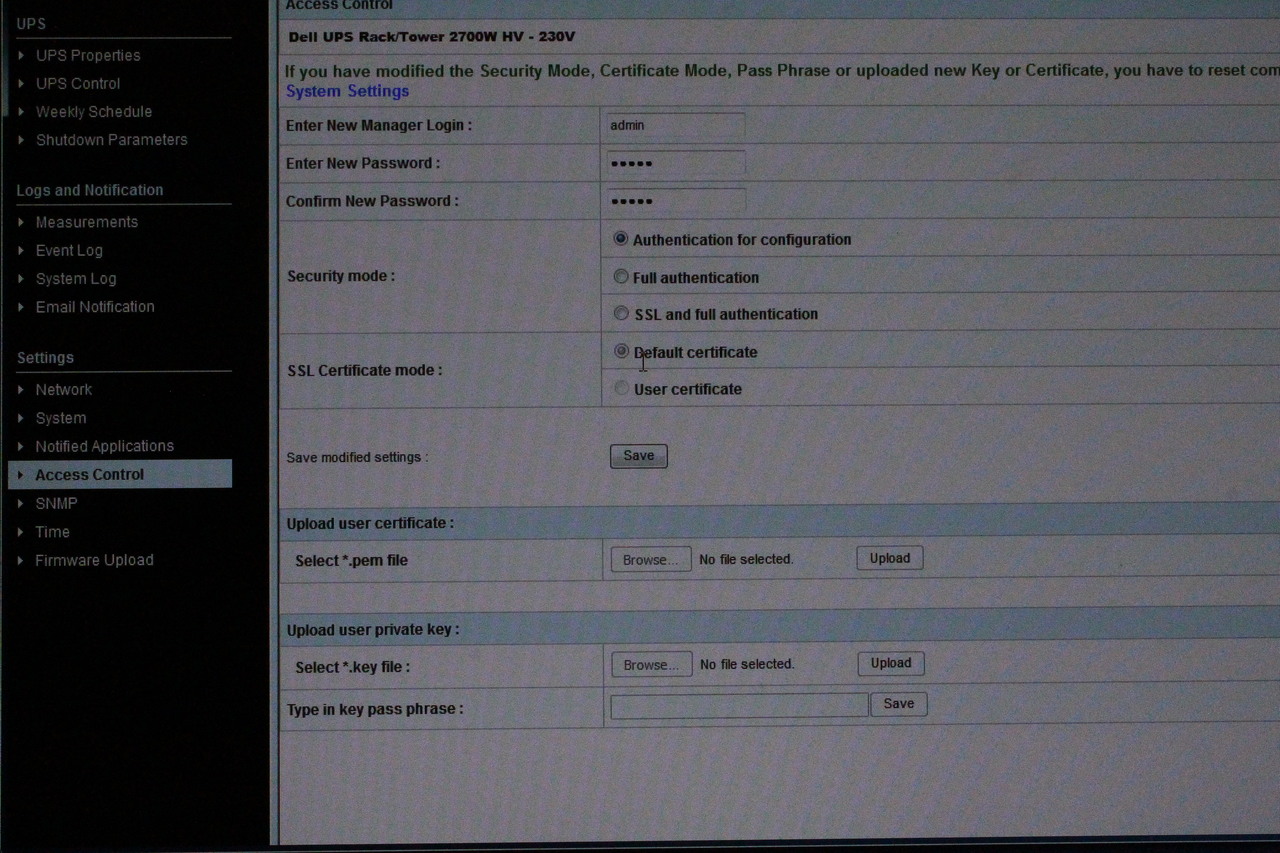The image size is (1280, 853).
Task: Open System settings in sidebar
Action: tap(61, 418)
